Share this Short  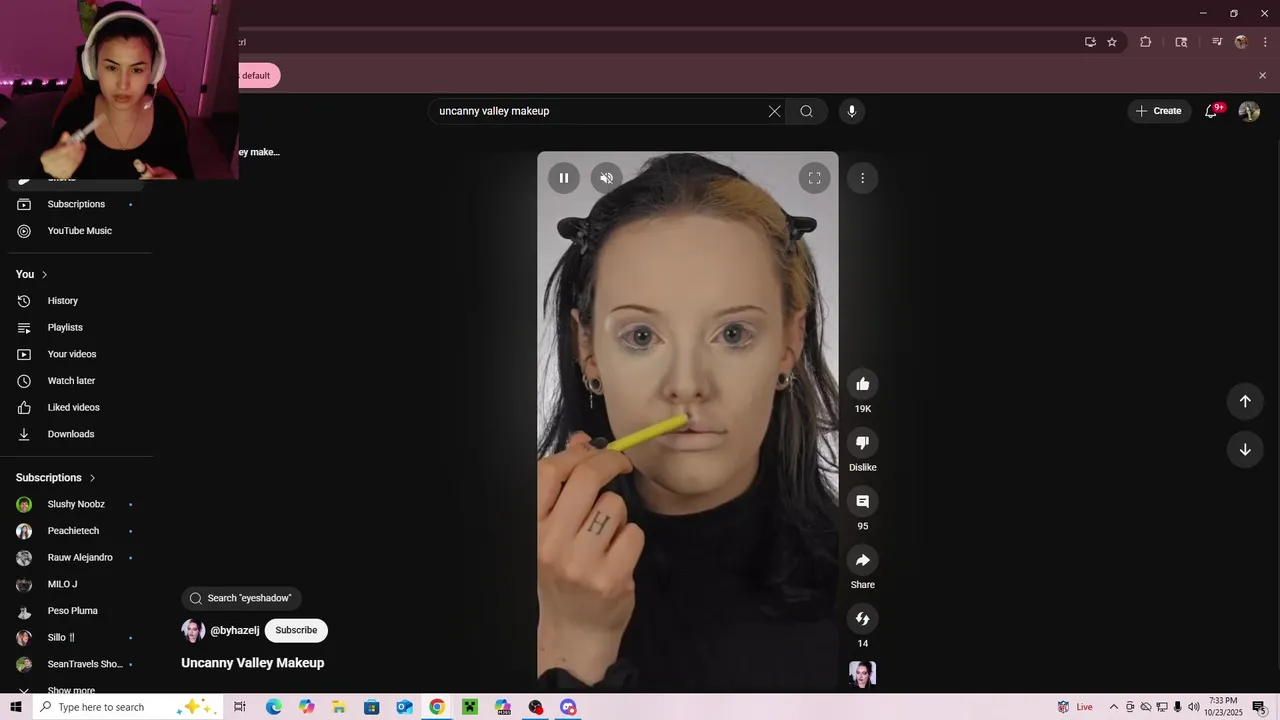pyautogui.click(x=863, y=560)
